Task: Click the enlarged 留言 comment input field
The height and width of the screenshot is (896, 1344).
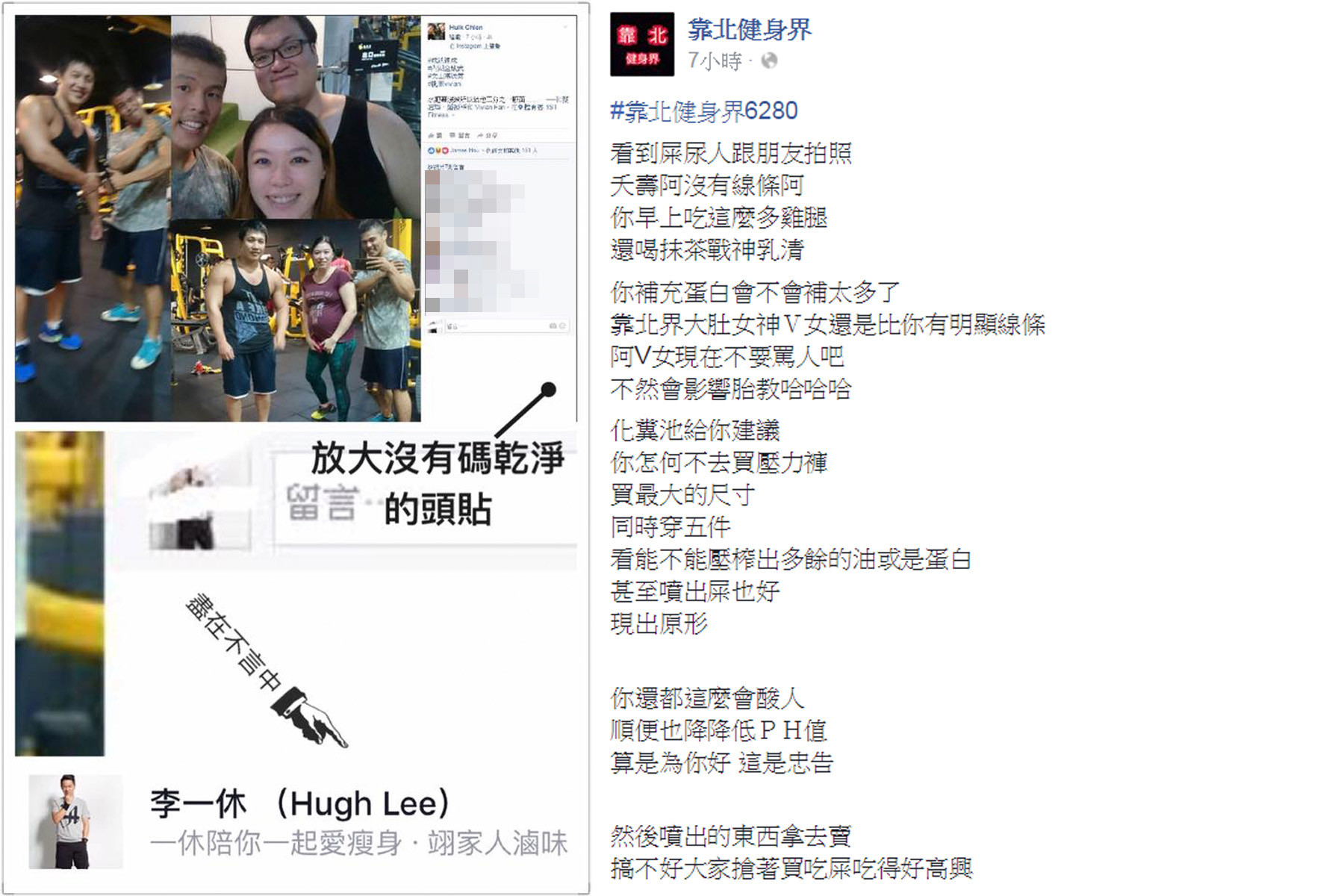Action: [425, 502]
